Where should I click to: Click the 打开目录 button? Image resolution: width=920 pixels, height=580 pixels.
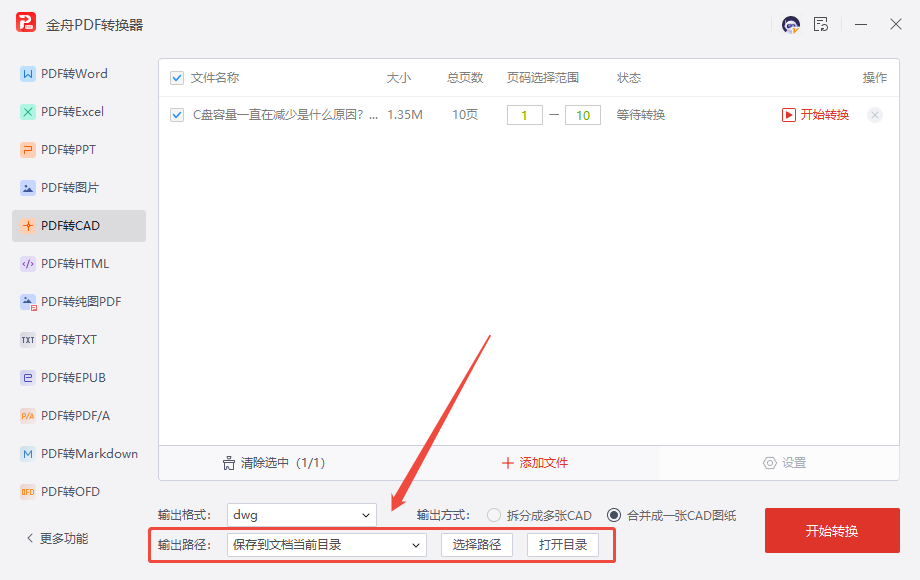tap(563, 545)
